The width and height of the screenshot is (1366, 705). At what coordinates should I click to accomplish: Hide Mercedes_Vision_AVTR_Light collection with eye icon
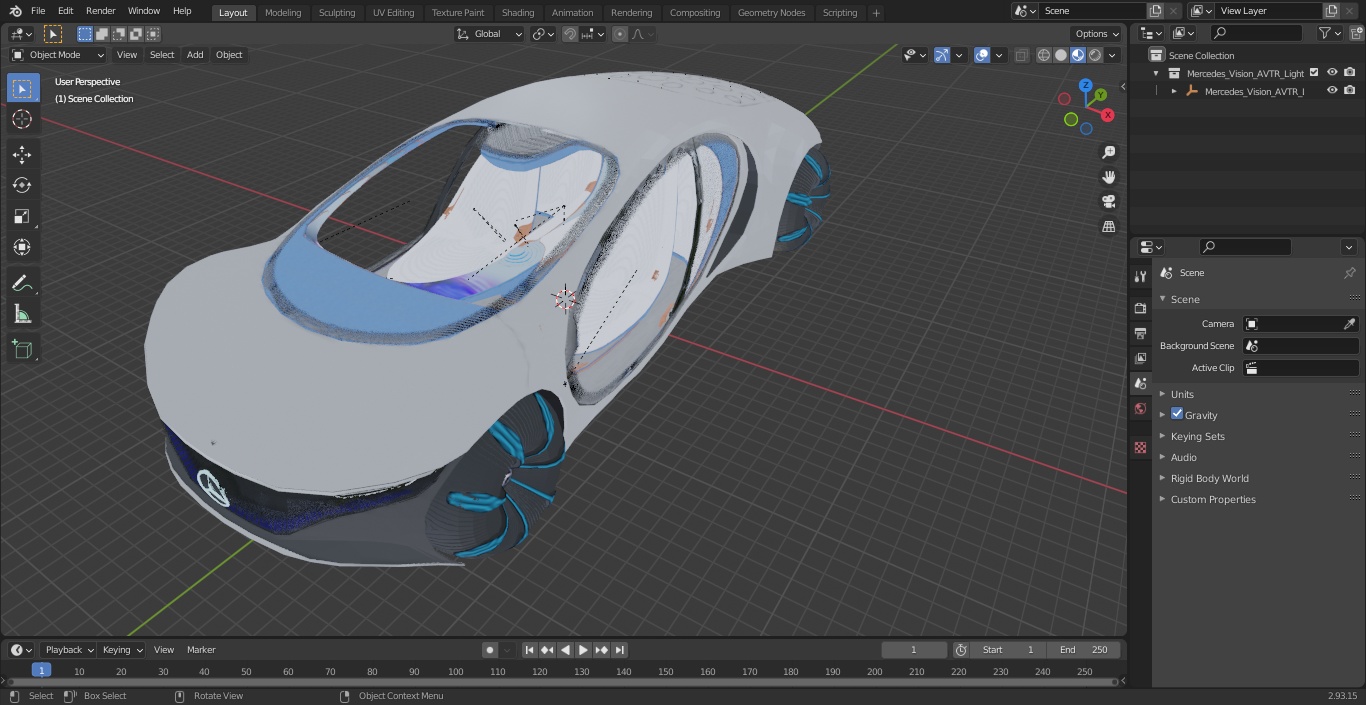(x=1332, y=73)
